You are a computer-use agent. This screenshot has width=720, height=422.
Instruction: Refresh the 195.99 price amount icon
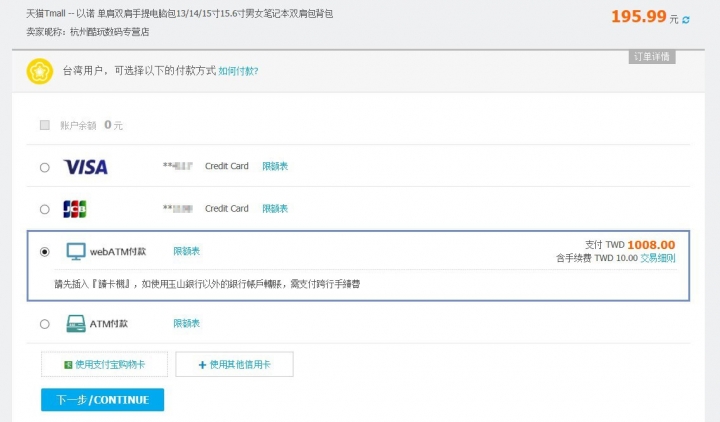point(686,20)
